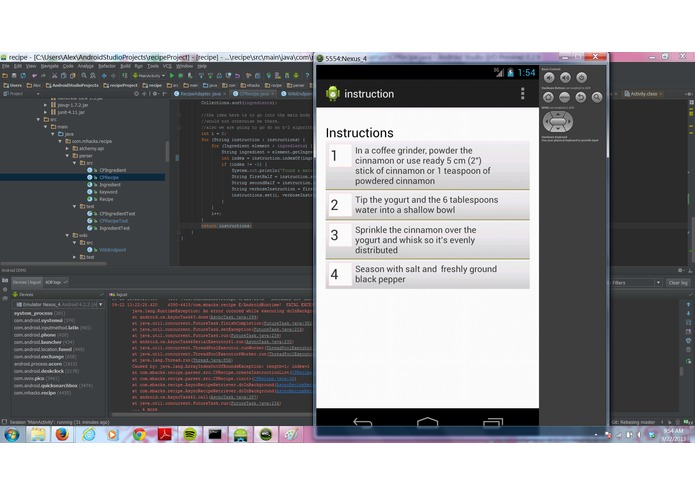Click the AndroidStudioProjects breadcrumb

[x=72, y=85]
